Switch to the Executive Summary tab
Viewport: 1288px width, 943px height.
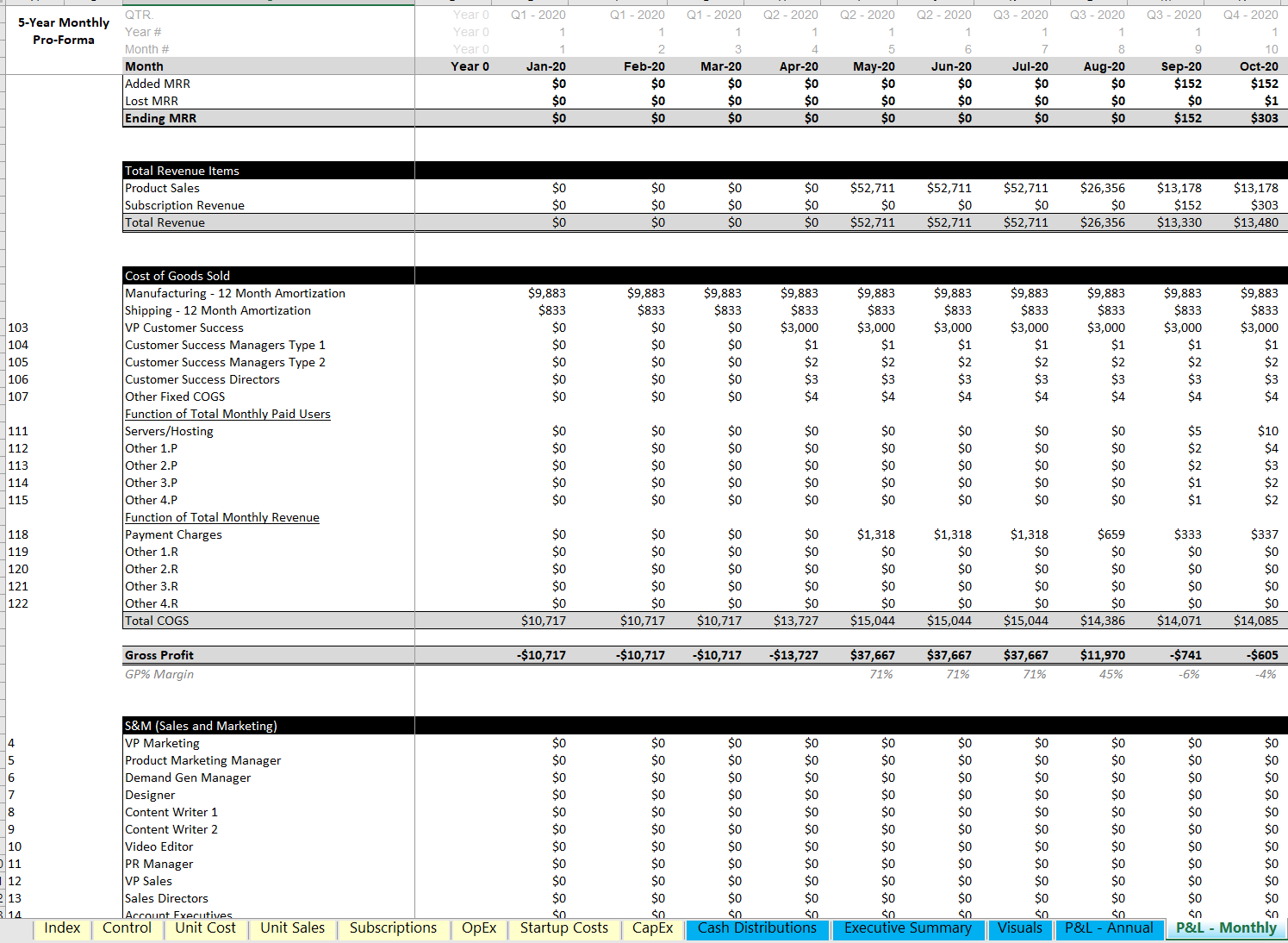point(908,928)
